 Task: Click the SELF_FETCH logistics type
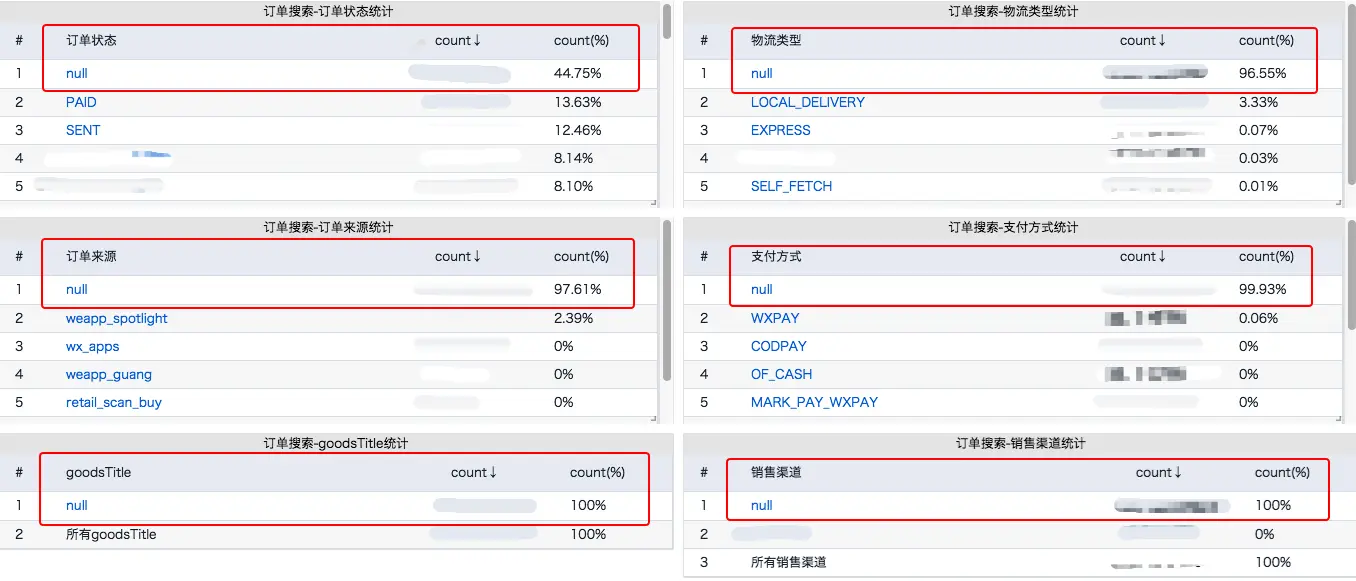pyautogui.click(x=791, y=186)
